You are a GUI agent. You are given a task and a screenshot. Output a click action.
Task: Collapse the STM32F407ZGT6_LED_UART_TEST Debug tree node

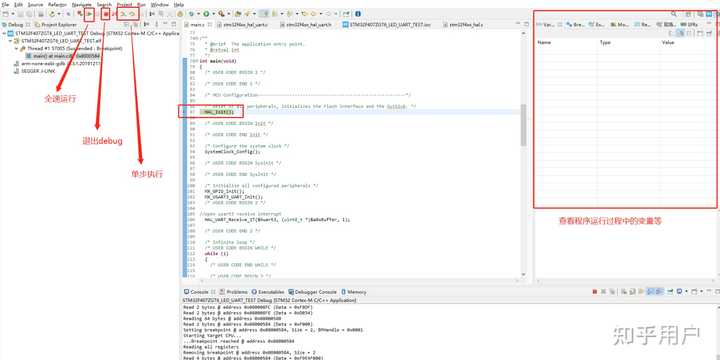4,34
